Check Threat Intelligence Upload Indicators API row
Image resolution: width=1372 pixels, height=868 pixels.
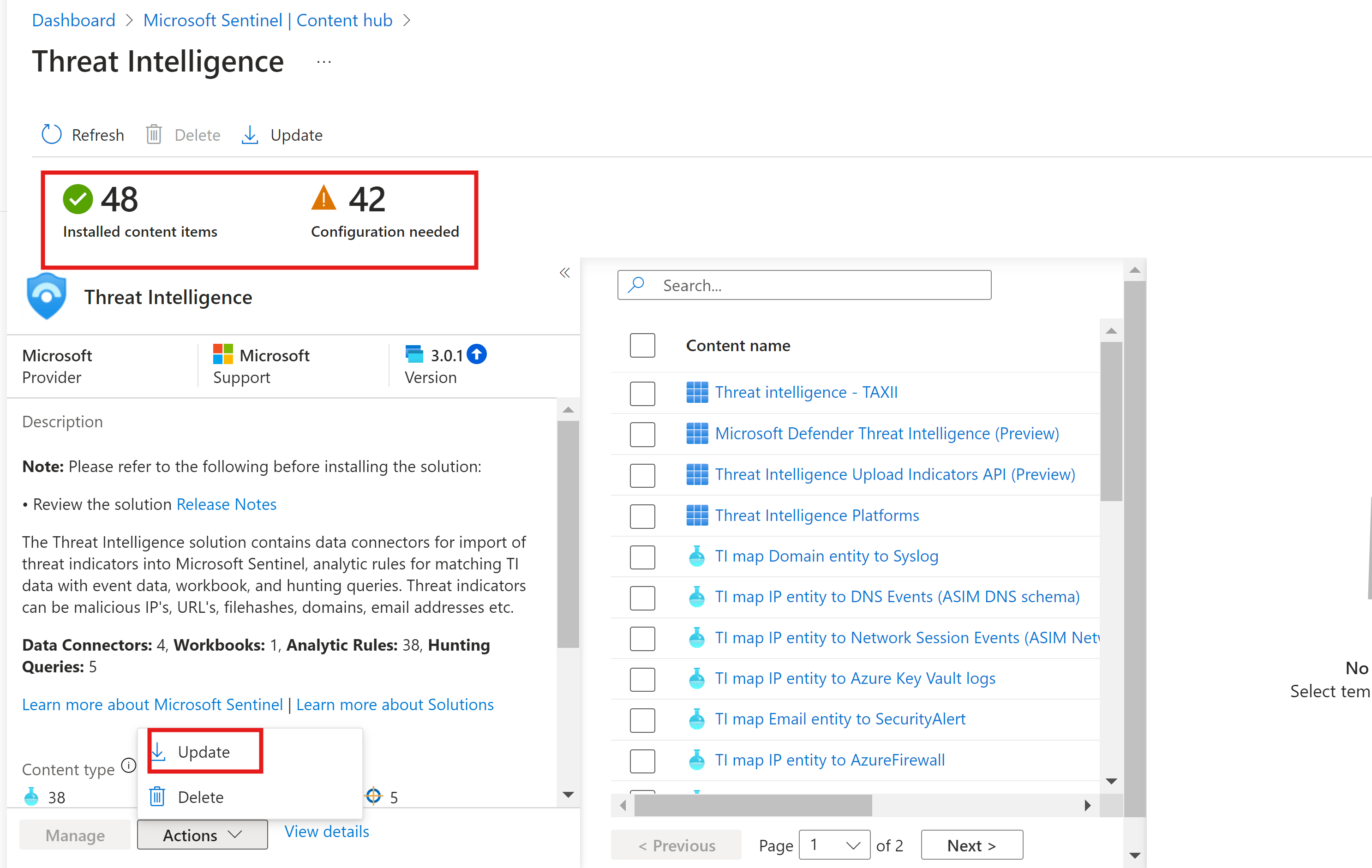click(642, 475)
